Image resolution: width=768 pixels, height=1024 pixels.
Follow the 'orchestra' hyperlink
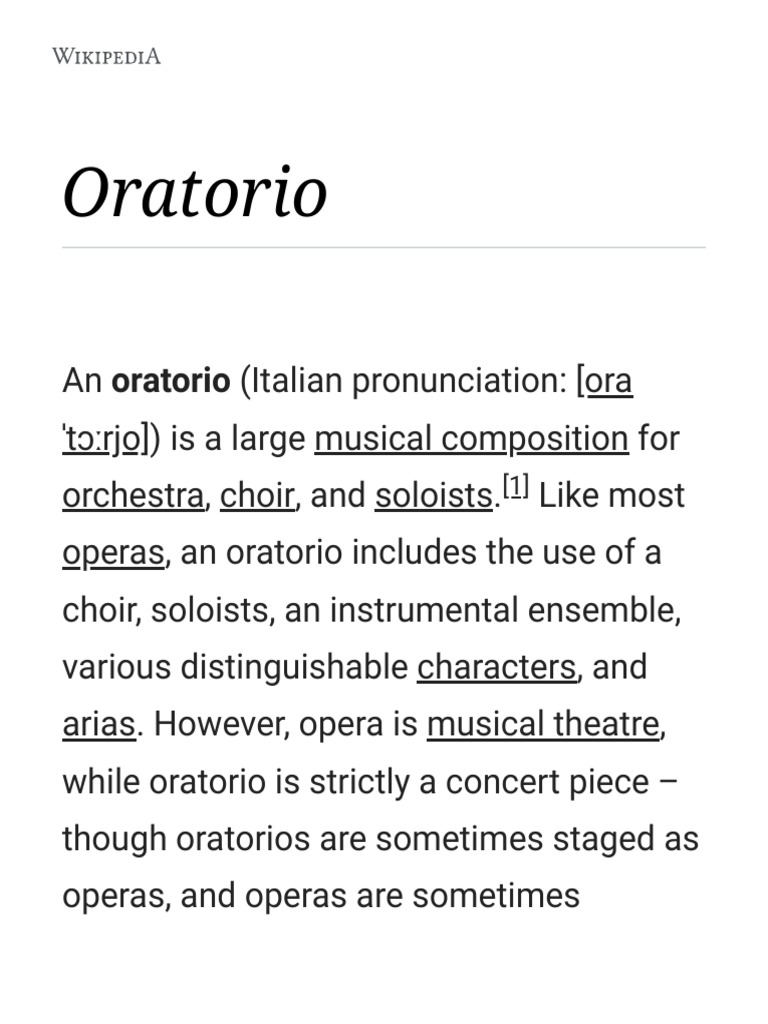click(x=132, y=496)
